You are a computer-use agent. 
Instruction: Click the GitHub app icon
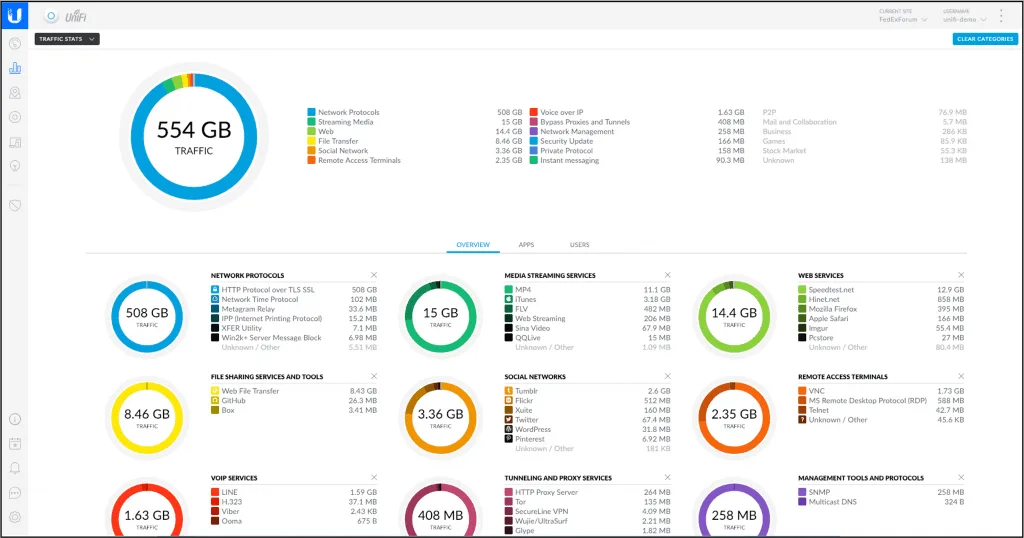(215, 400)
